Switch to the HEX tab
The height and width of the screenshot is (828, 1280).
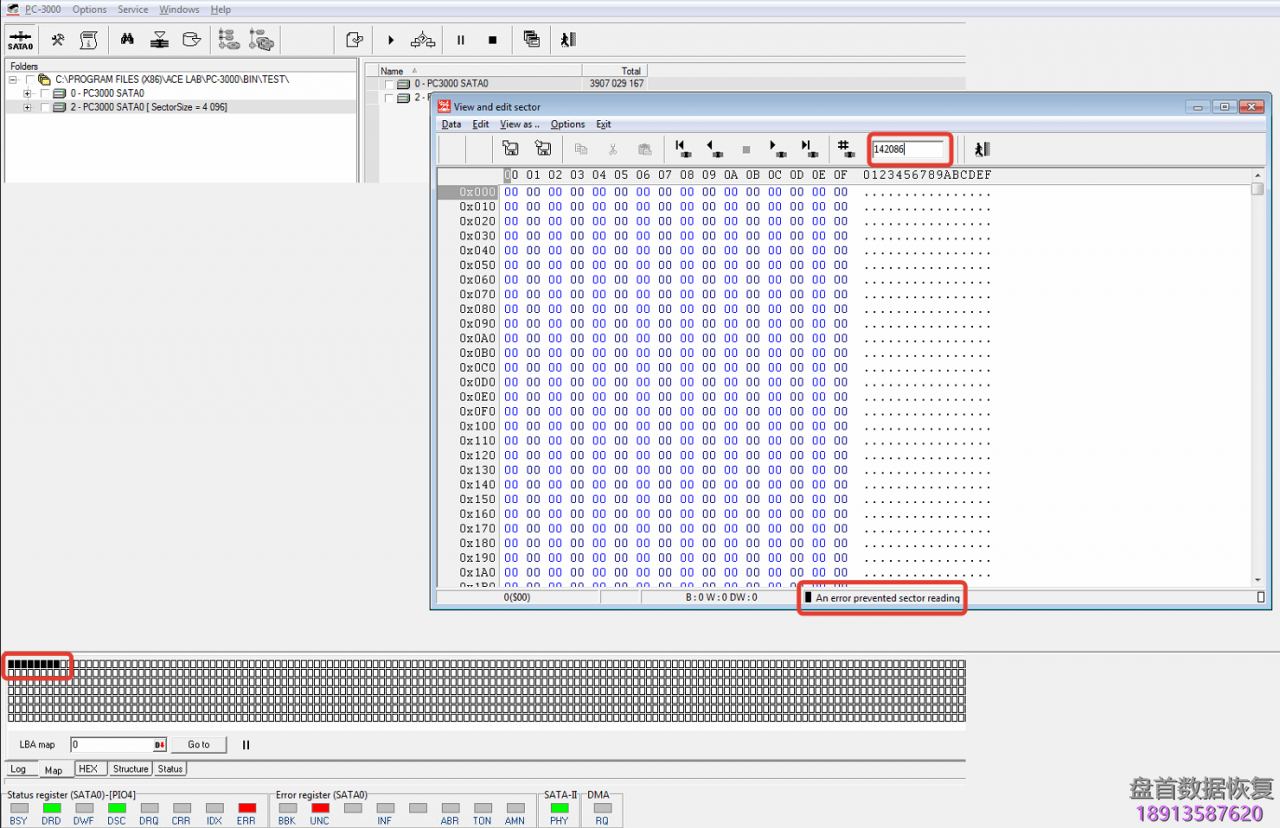click(88, 769)
